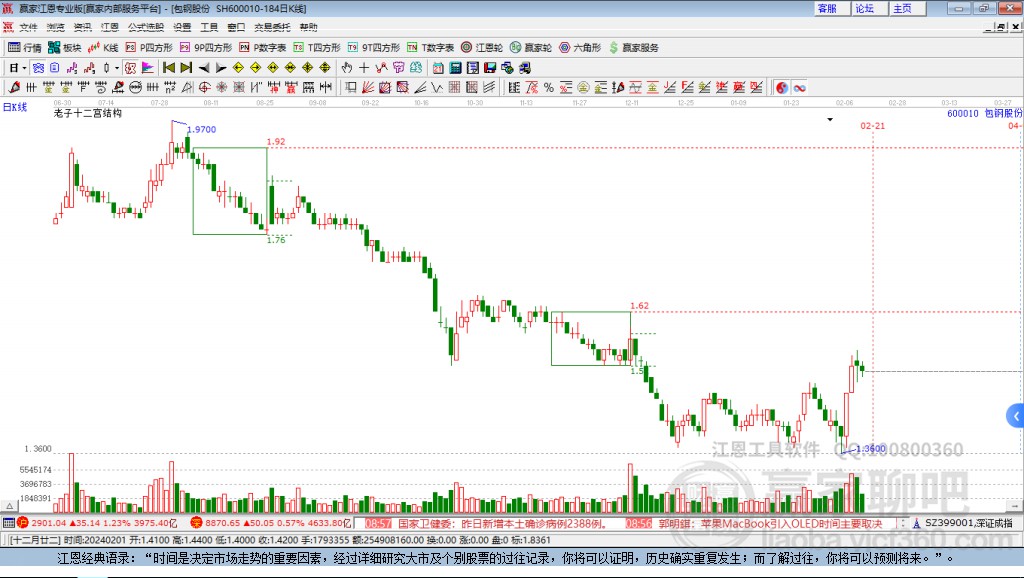Open the 9T四方形 time square
1024x578 pixels.
374,47
